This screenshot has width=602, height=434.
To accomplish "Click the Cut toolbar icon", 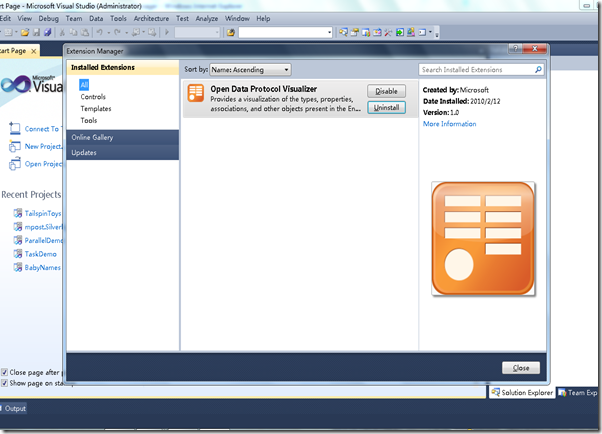I will [62, 33].
